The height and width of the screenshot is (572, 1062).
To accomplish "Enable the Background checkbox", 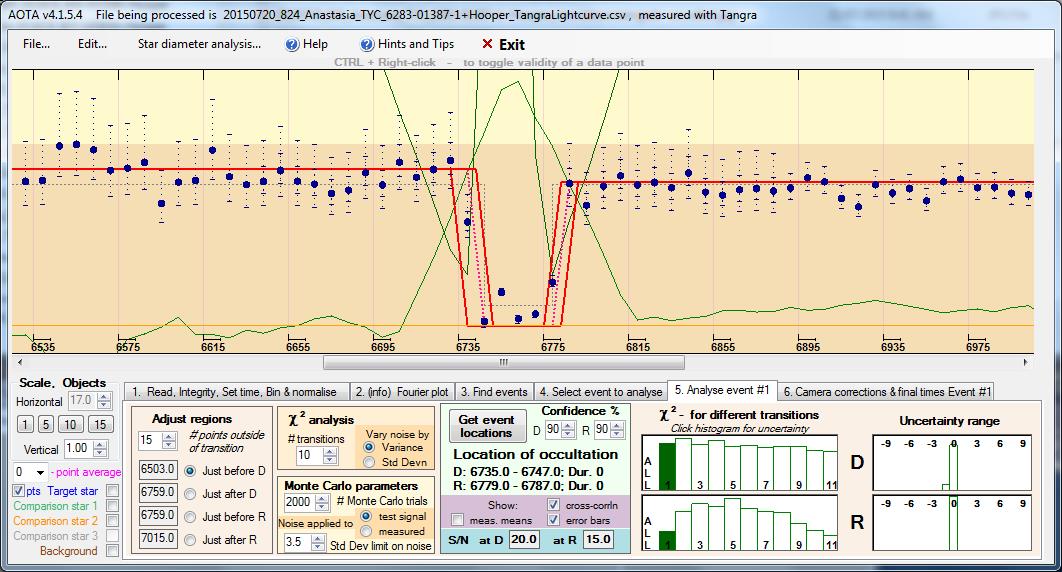I will point(112,551).
